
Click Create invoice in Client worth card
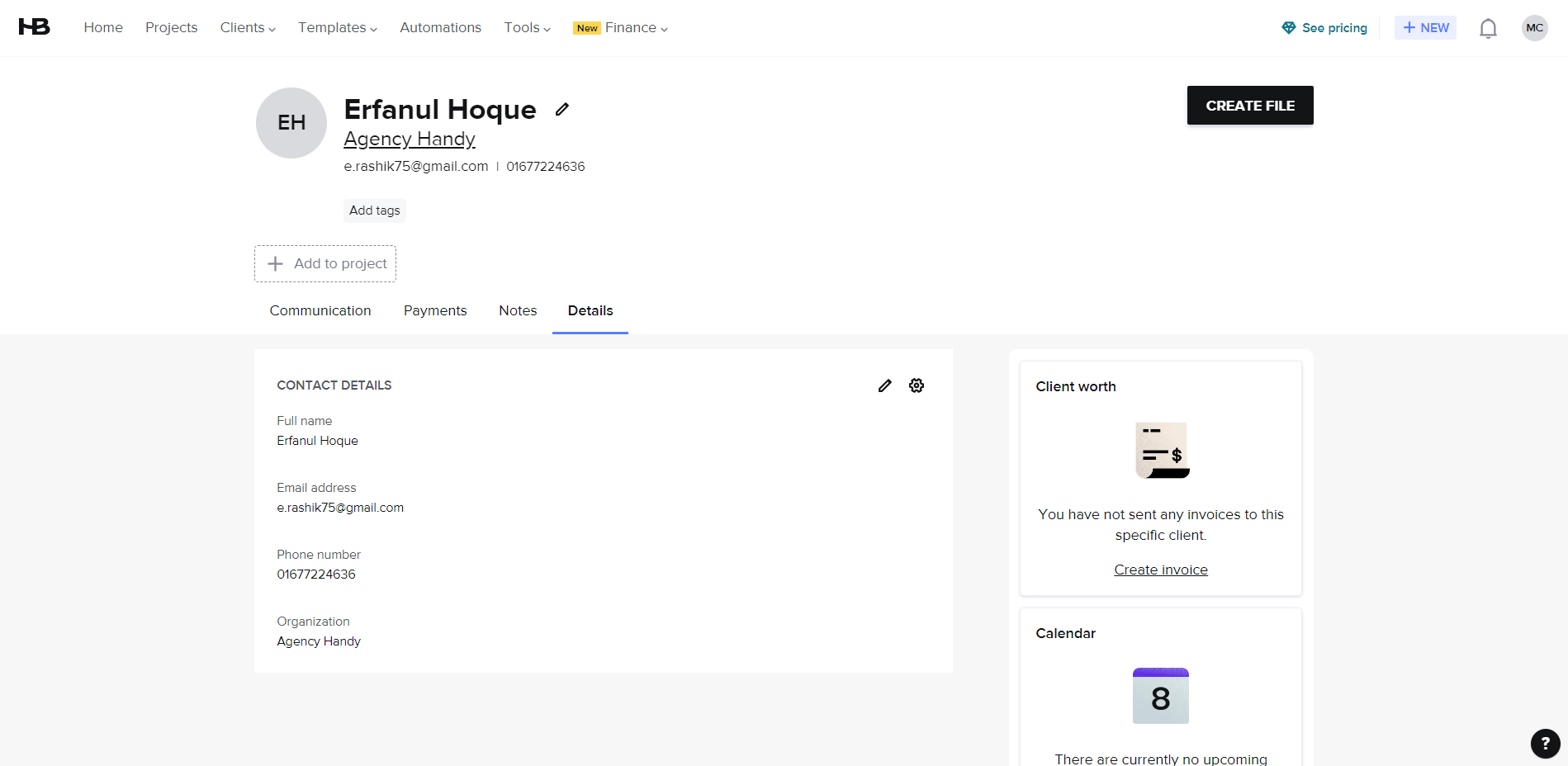[1159, 569]
